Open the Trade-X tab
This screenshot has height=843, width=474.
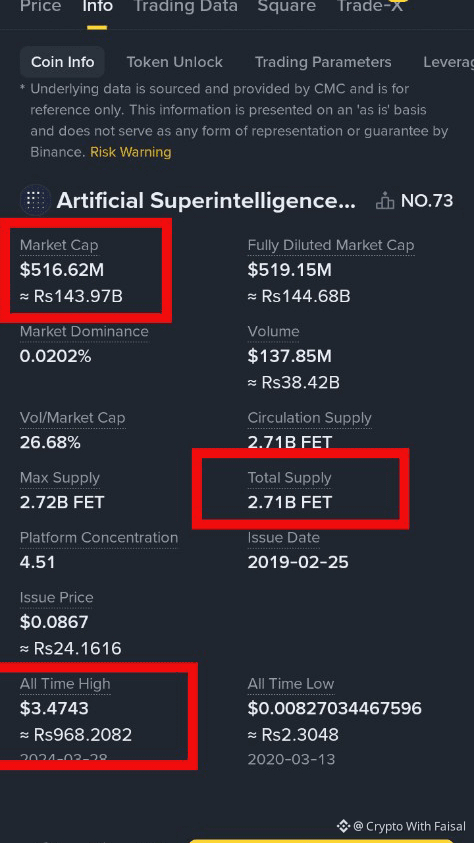pyautogui.click(x=369, y=6)
